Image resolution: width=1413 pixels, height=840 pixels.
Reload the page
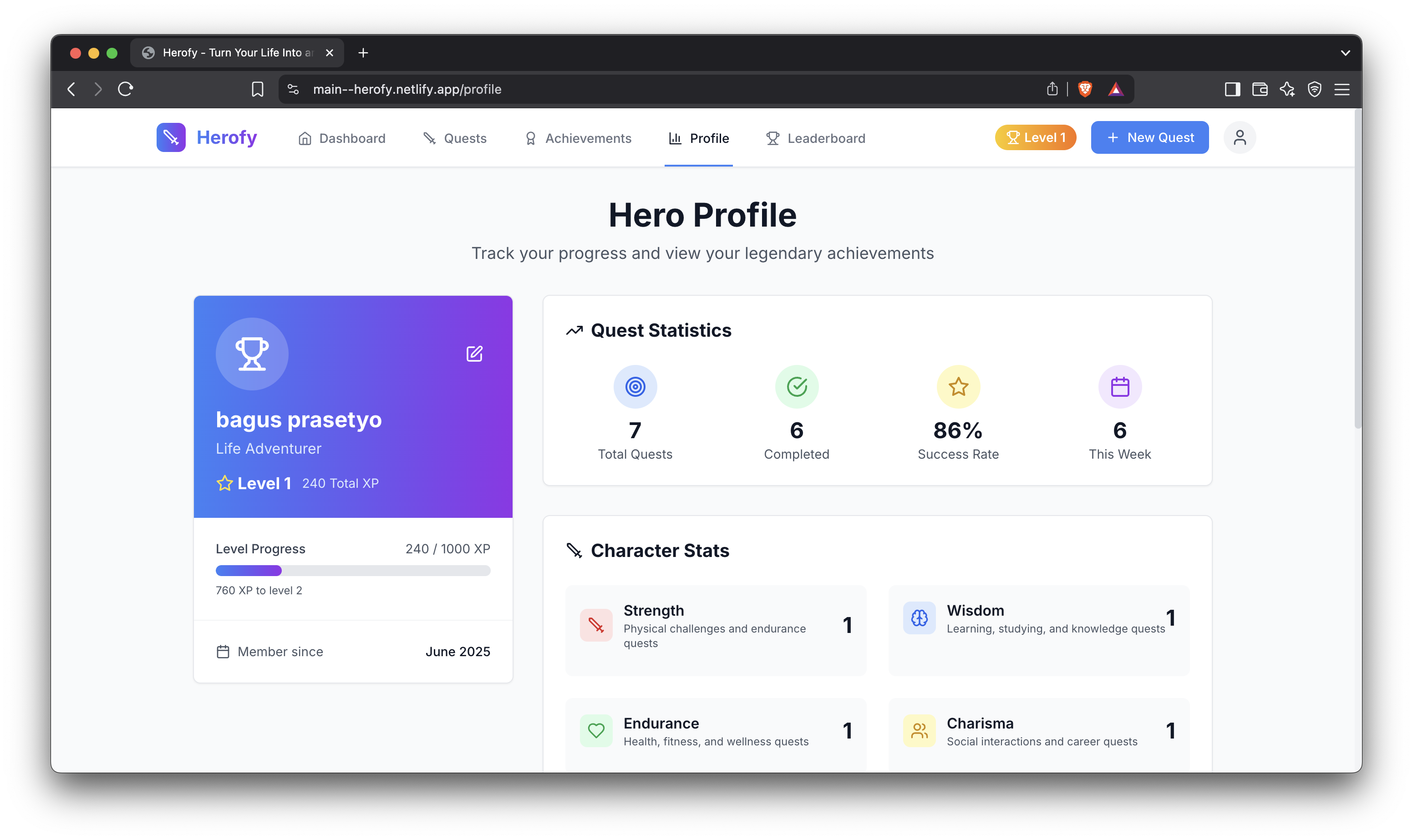(125, 89)
